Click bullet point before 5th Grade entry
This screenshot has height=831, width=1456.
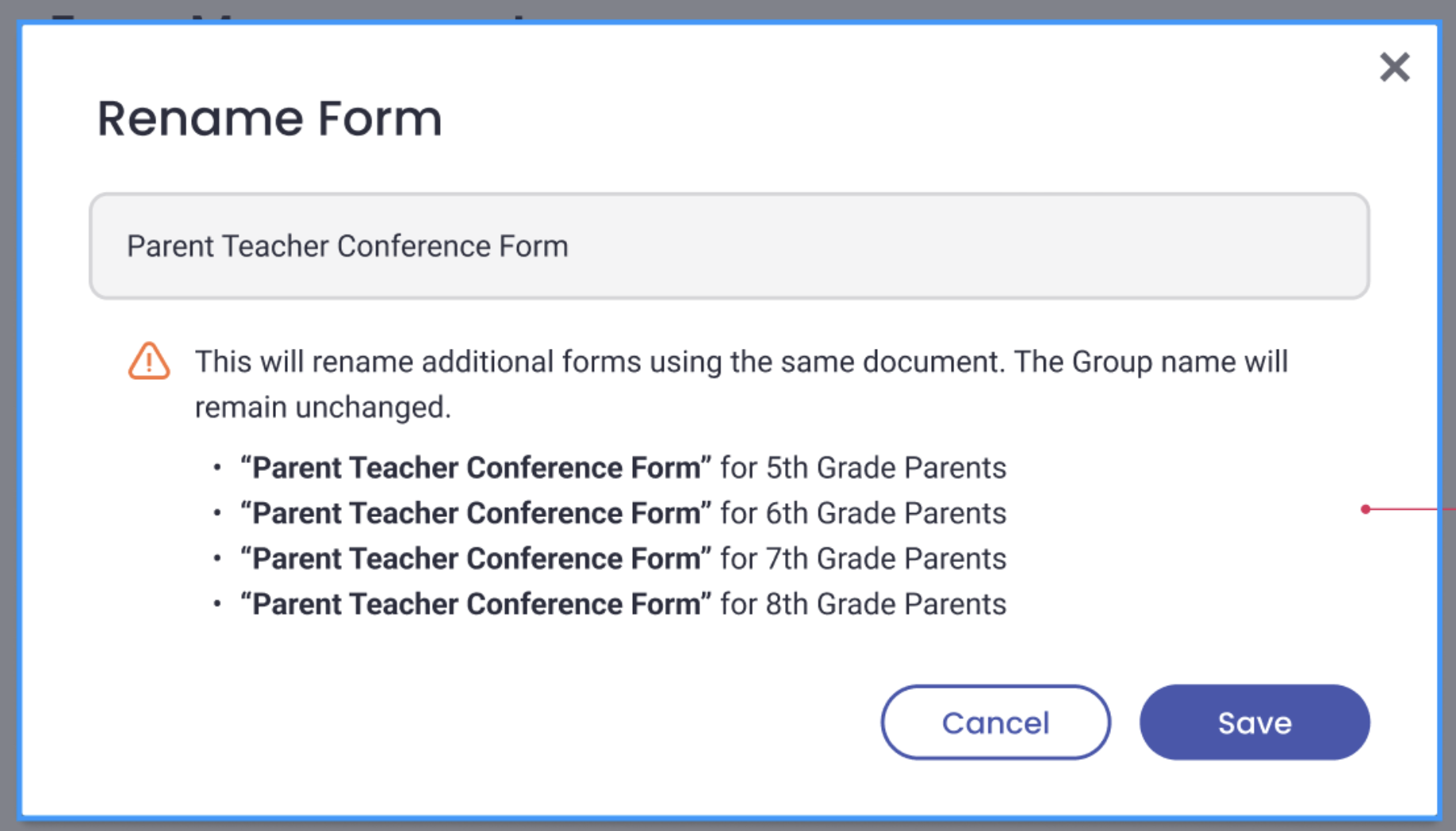click(217, 468)
